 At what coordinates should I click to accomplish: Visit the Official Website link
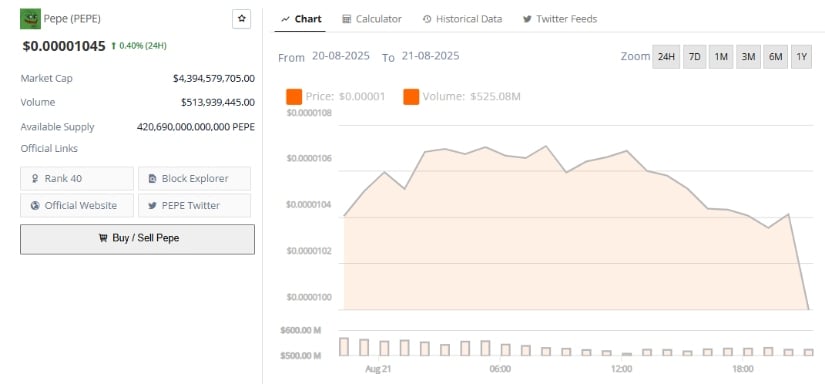tap(77, 206)
